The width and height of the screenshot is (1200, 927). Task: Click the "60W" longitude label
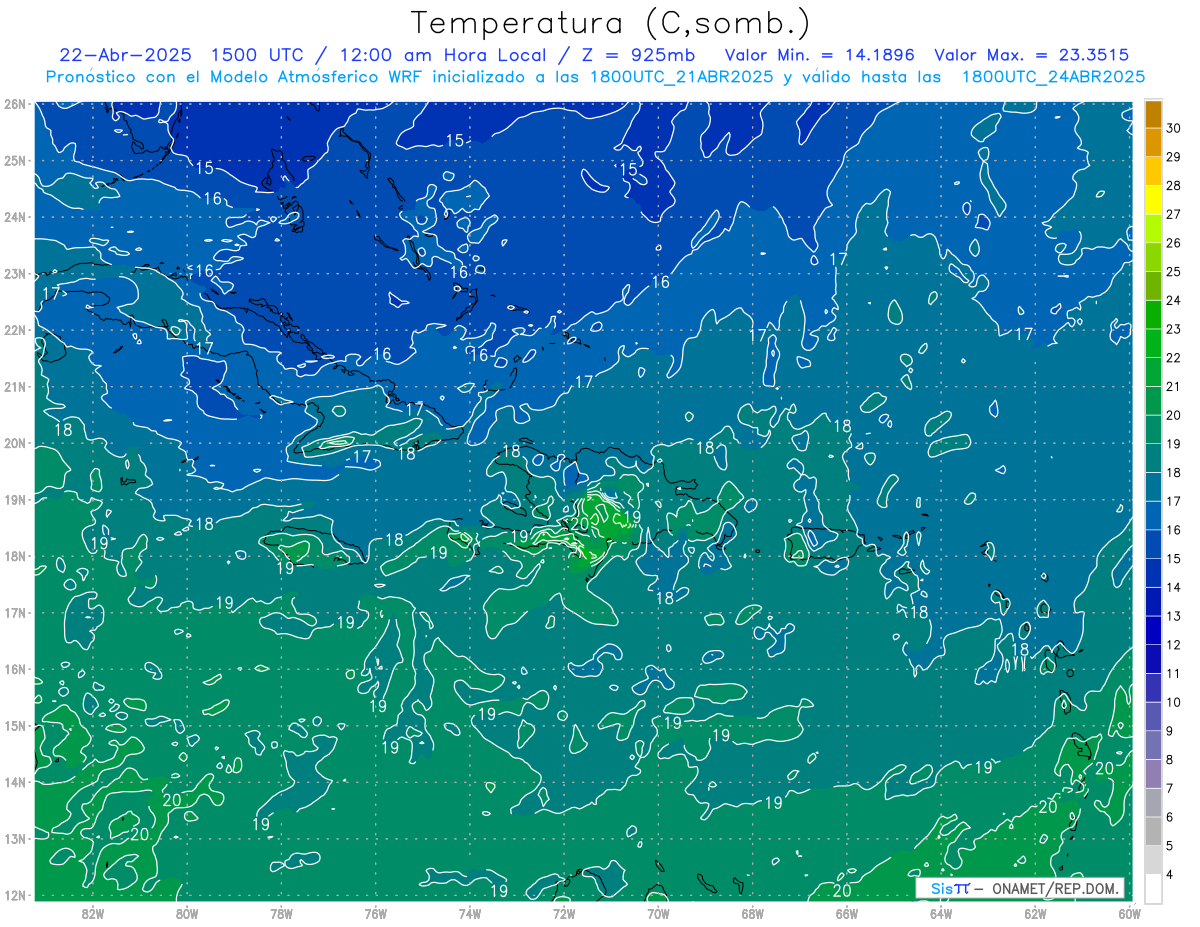(x=1129, y=913)
